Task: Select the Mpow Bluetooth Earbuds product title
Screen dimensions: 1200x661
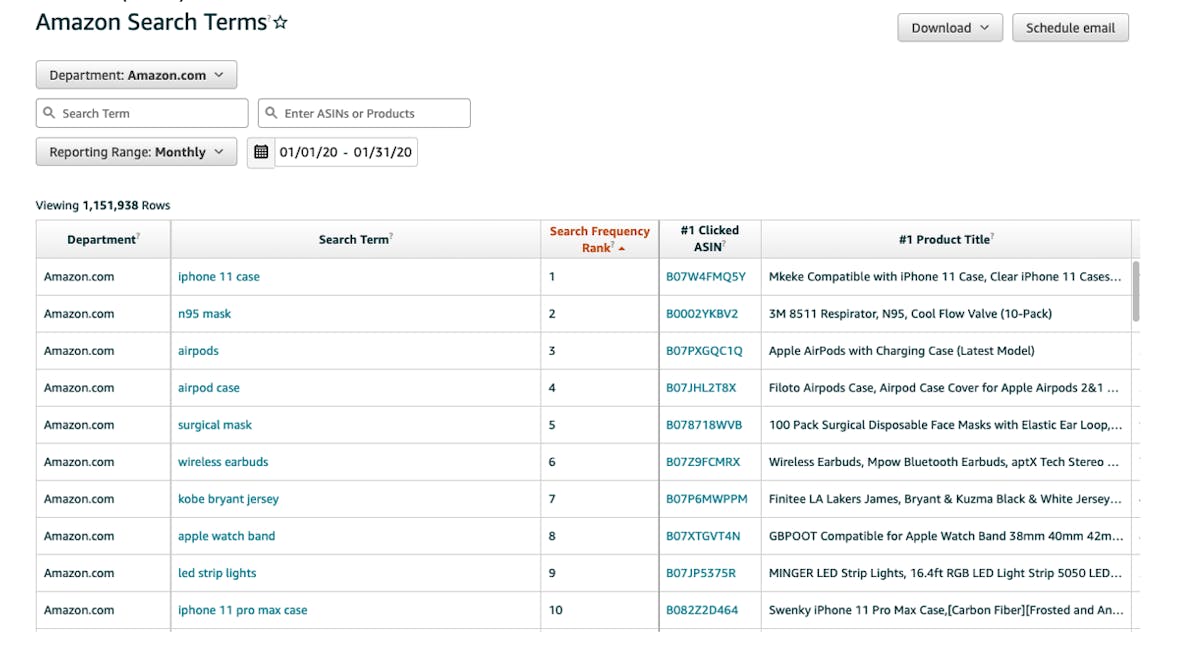Action: point(945,462)
